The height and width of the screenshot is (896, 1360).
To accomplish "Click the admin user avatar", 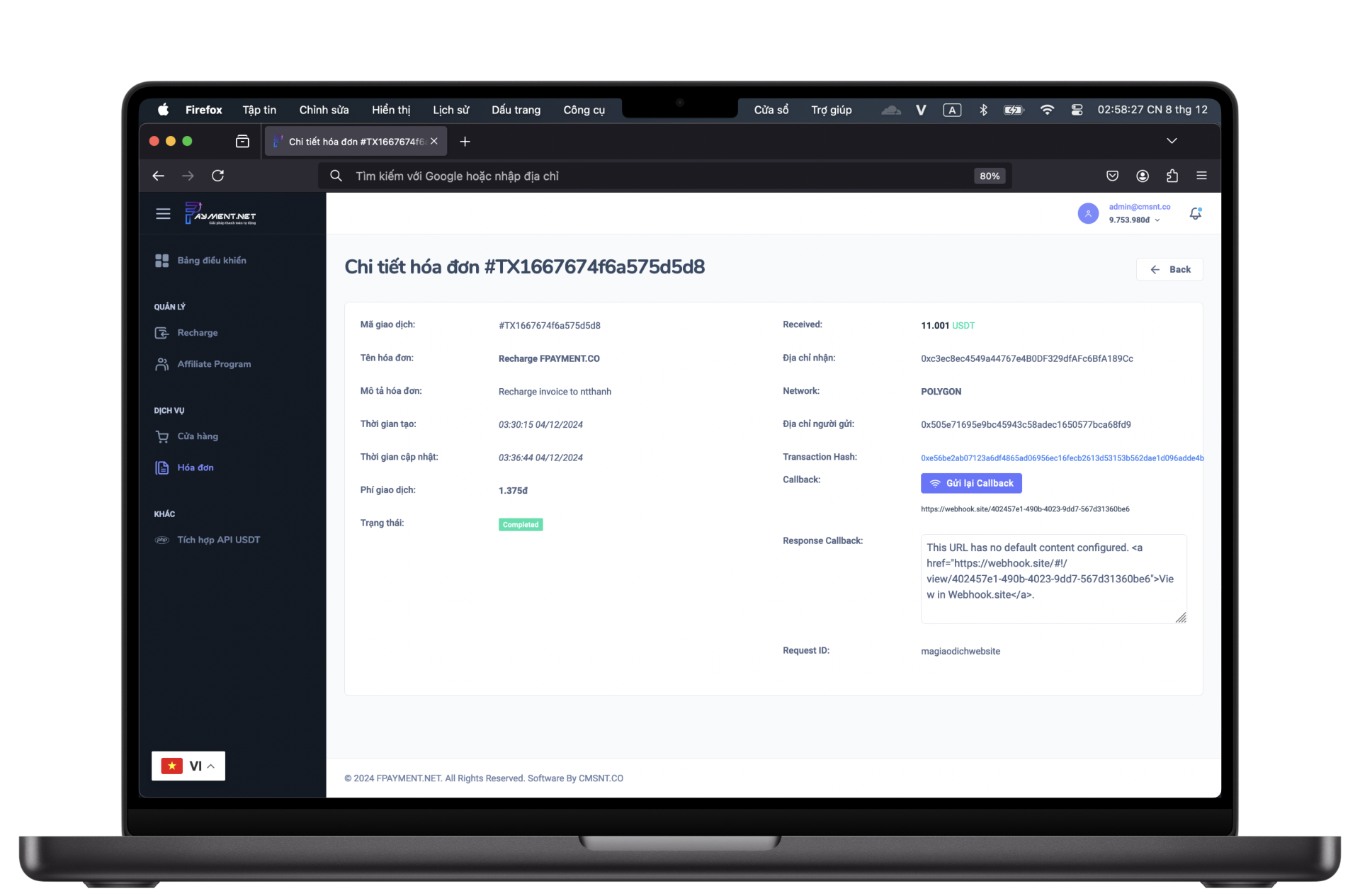I will (1088, 213).
